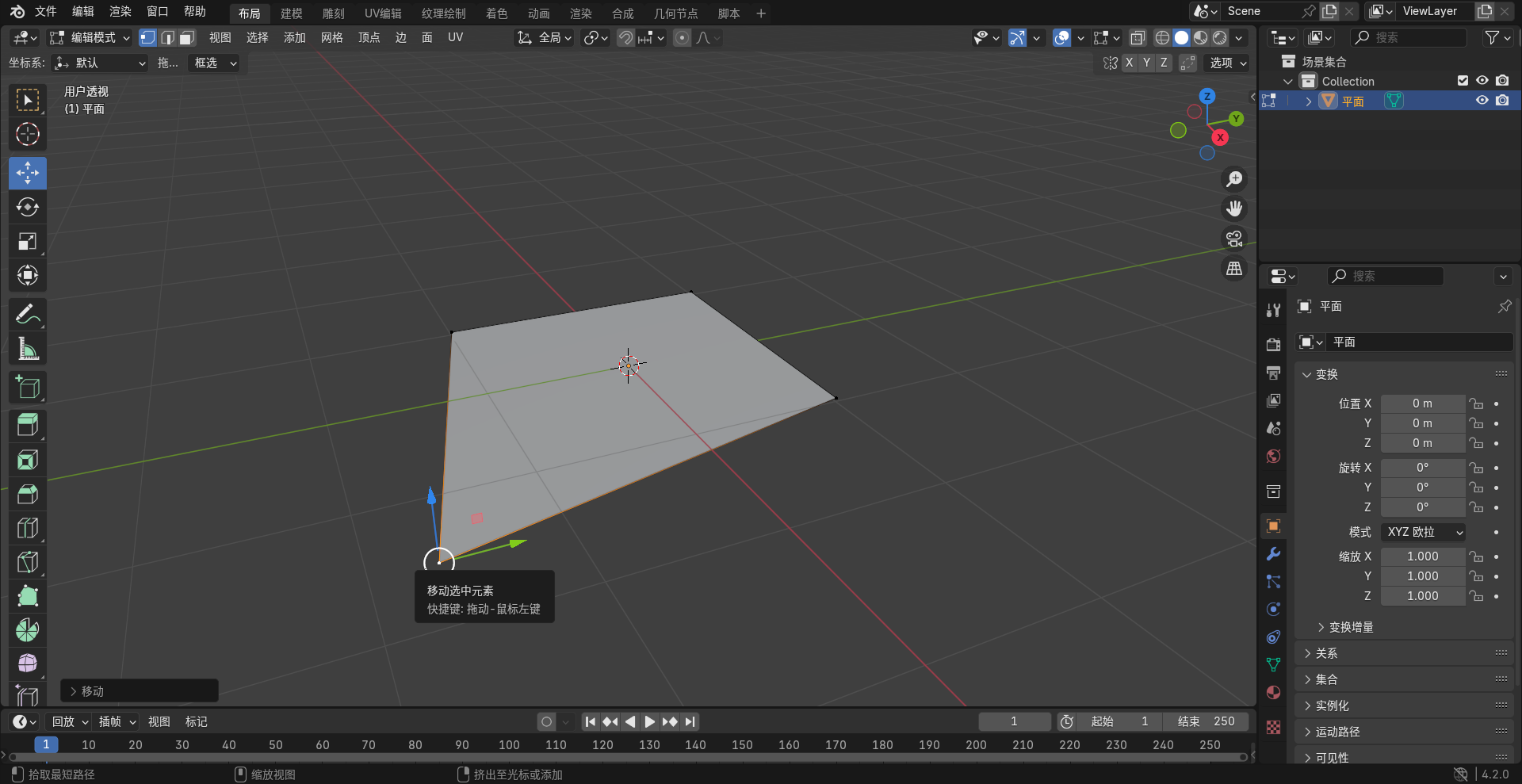Image resolution: width=1522 pixels, height=784 pixels.
Task: Select the Extrude Region tool
Action: point(28,426)
